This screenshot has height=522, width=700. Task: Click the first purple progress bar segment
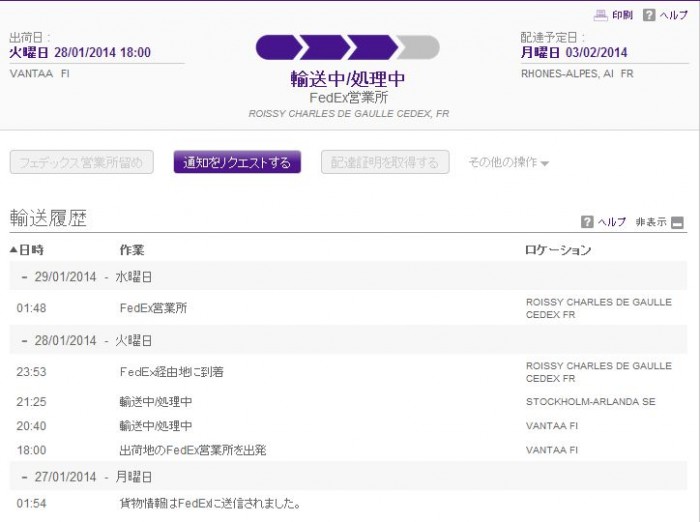(277, 47)
